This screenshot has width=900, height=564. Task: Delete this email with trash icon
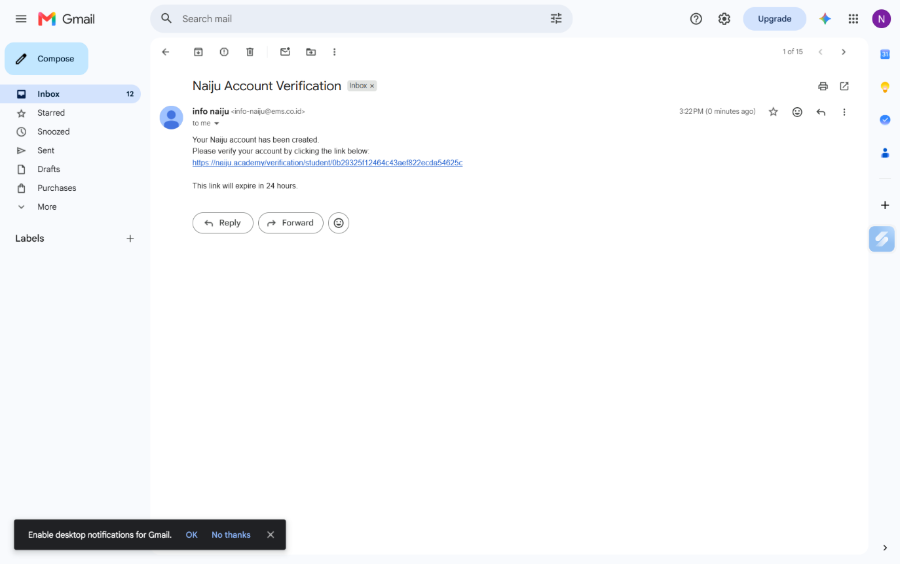coord(250,52)
